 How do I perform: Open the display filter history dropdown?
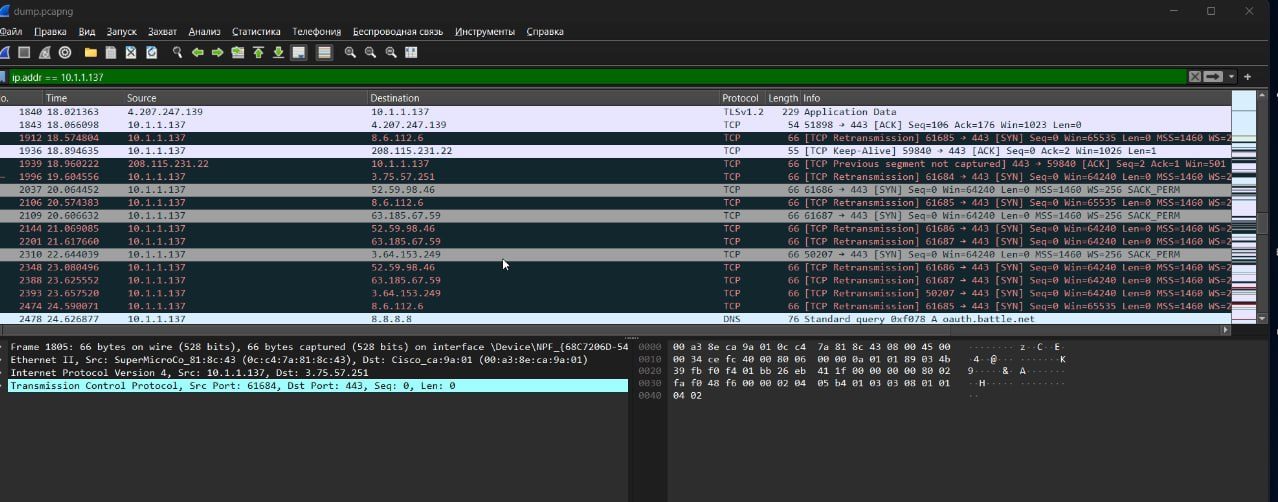[1232, 76]
